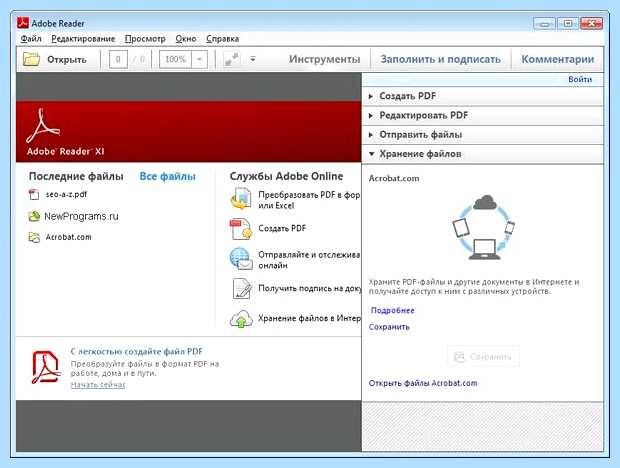
Task: Minimize the Adobe Reader window
Action: [544, 24]
